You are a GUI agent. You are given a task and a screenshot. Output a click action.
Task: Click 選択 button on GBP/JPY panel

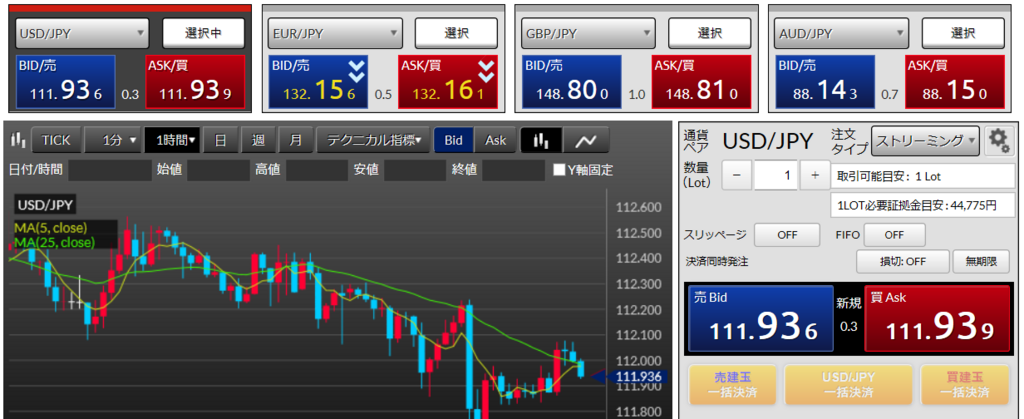tap(709, 33)
